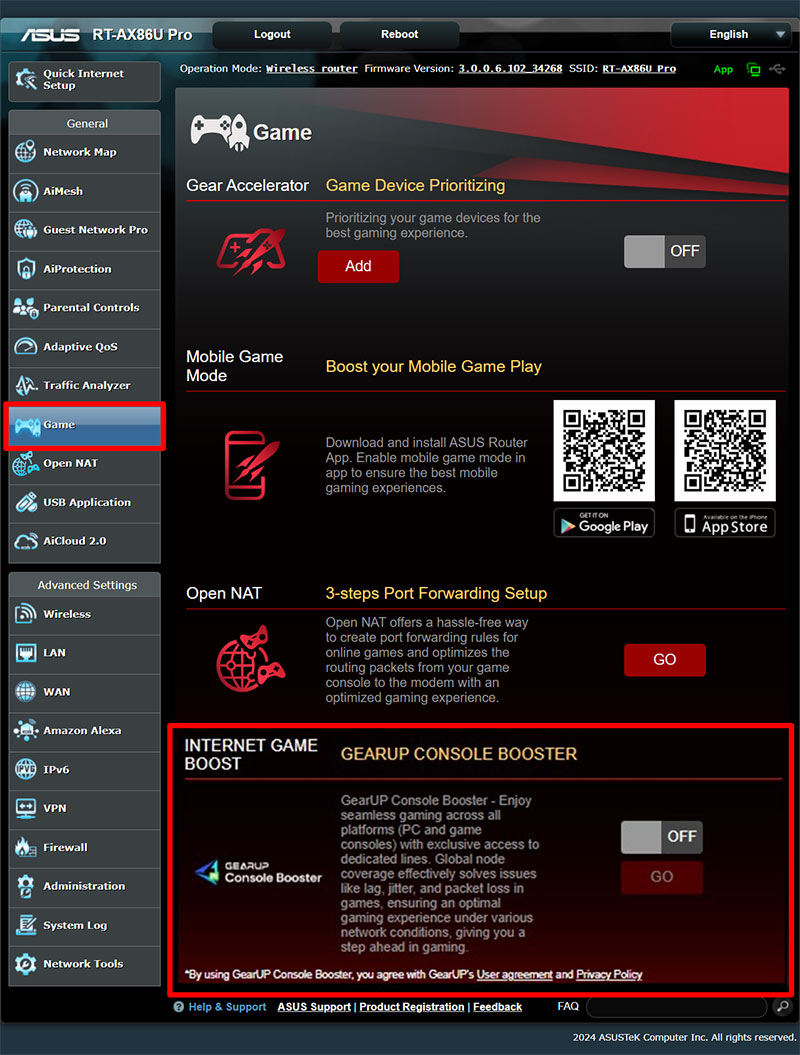This screenshot has width=800, height=1055.
Task: Click the Logout button
Action: point(272,35)
